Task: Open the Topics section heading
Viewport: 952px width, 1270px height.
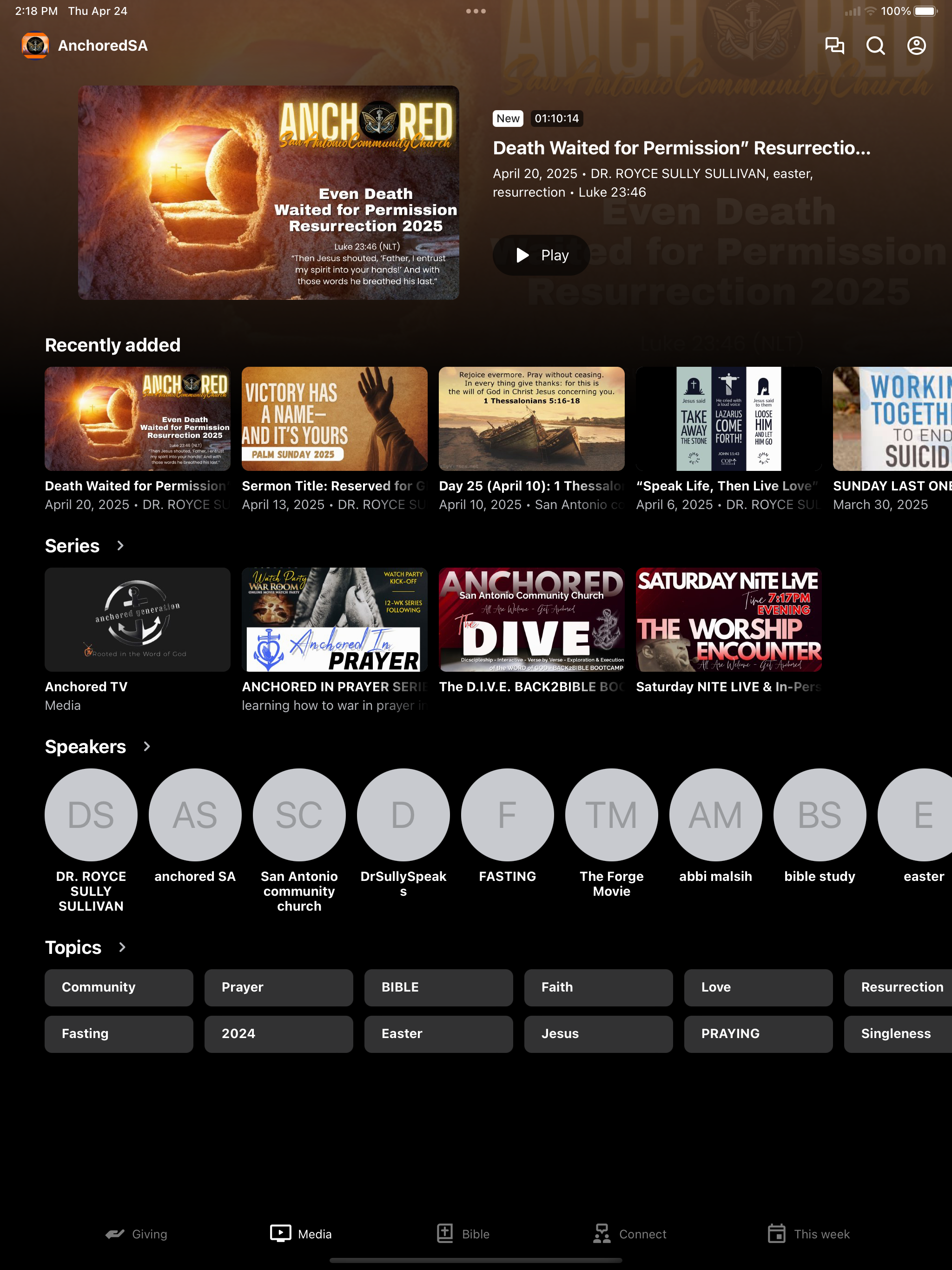Action: click(73, 947)
